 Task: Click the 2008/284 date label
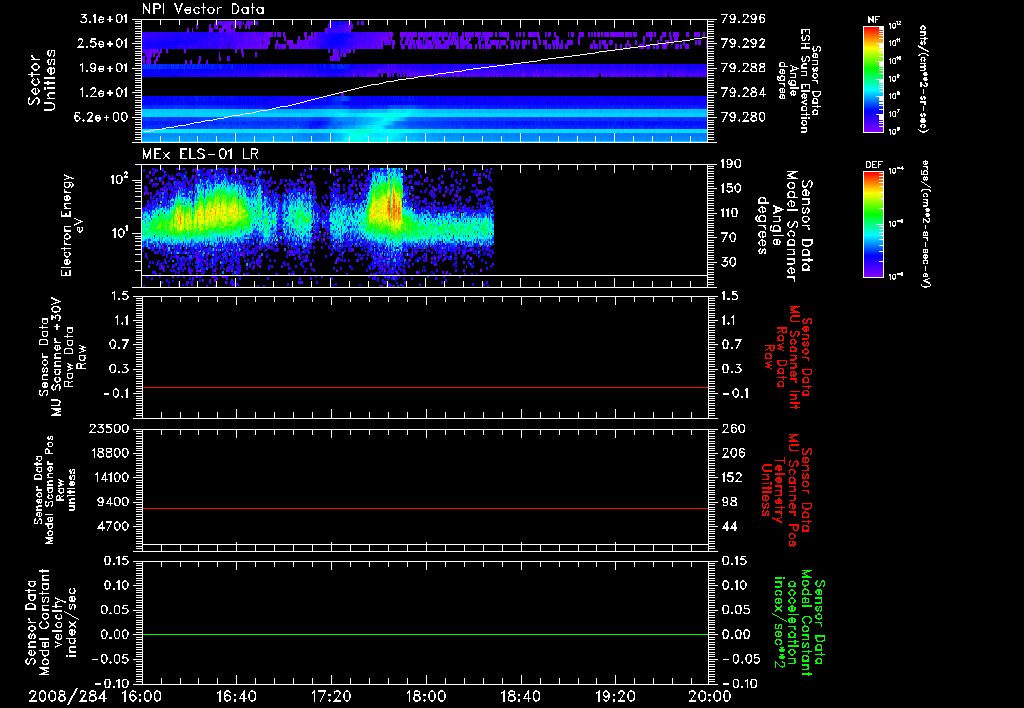(x=67, y=696)
